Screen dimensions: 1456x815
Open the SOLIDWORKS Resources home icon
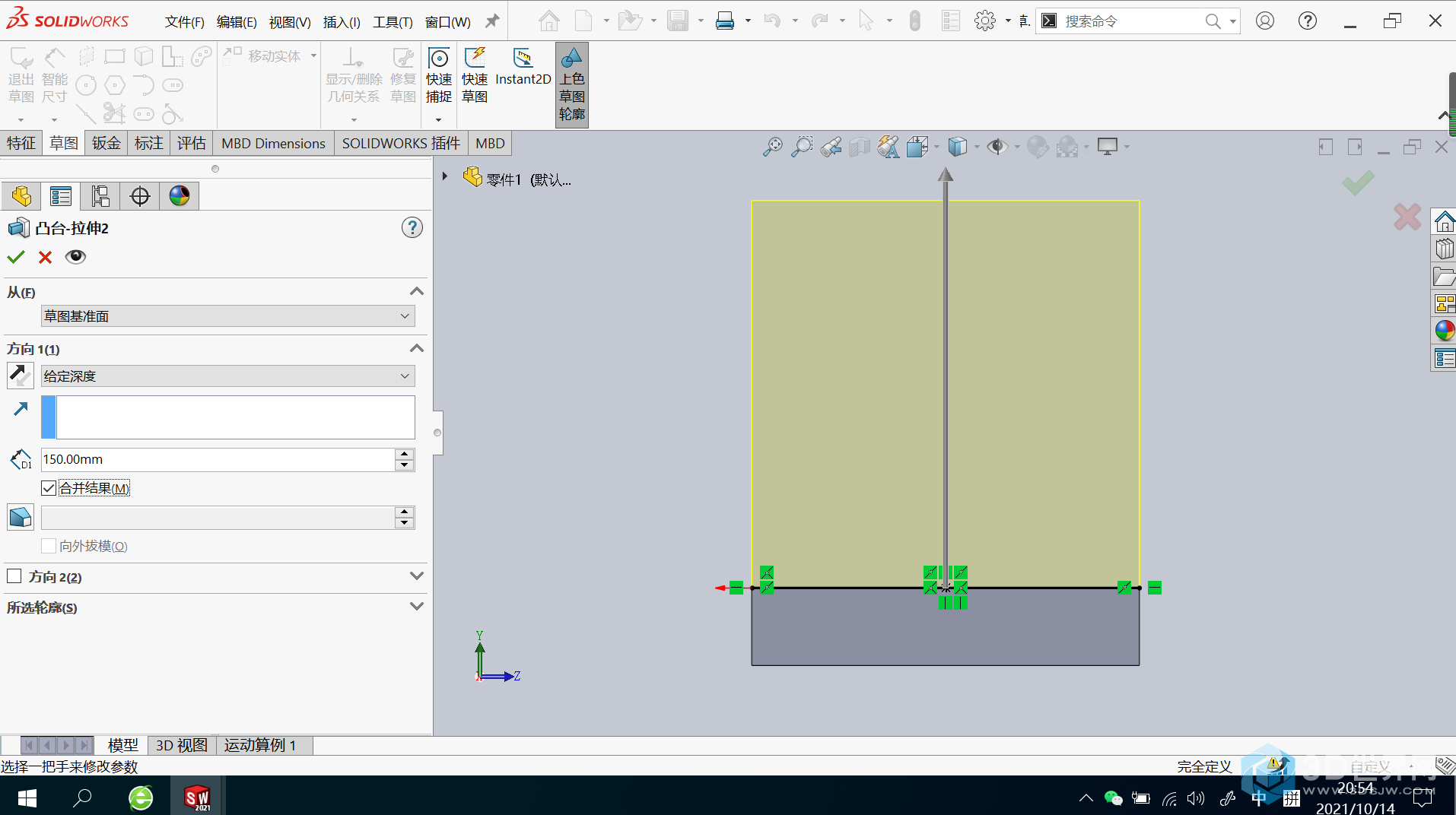1444,222
